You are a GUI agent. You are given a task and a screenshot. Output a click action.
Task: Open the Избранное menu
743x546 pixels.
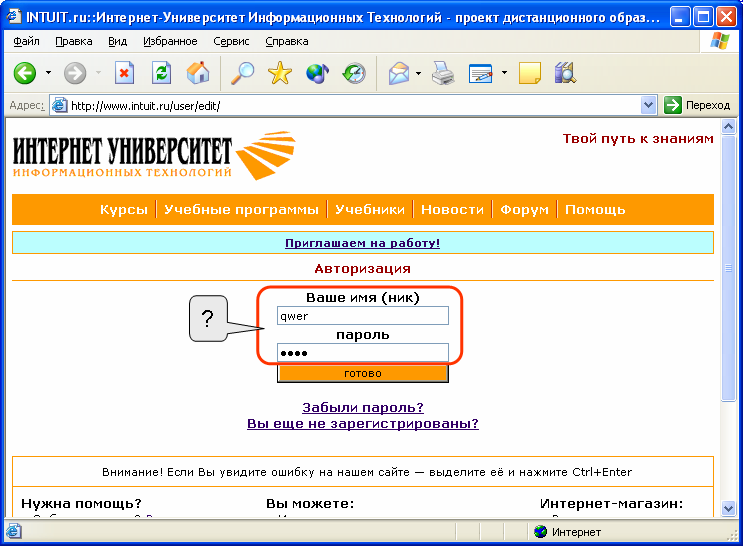coord(170,41)
